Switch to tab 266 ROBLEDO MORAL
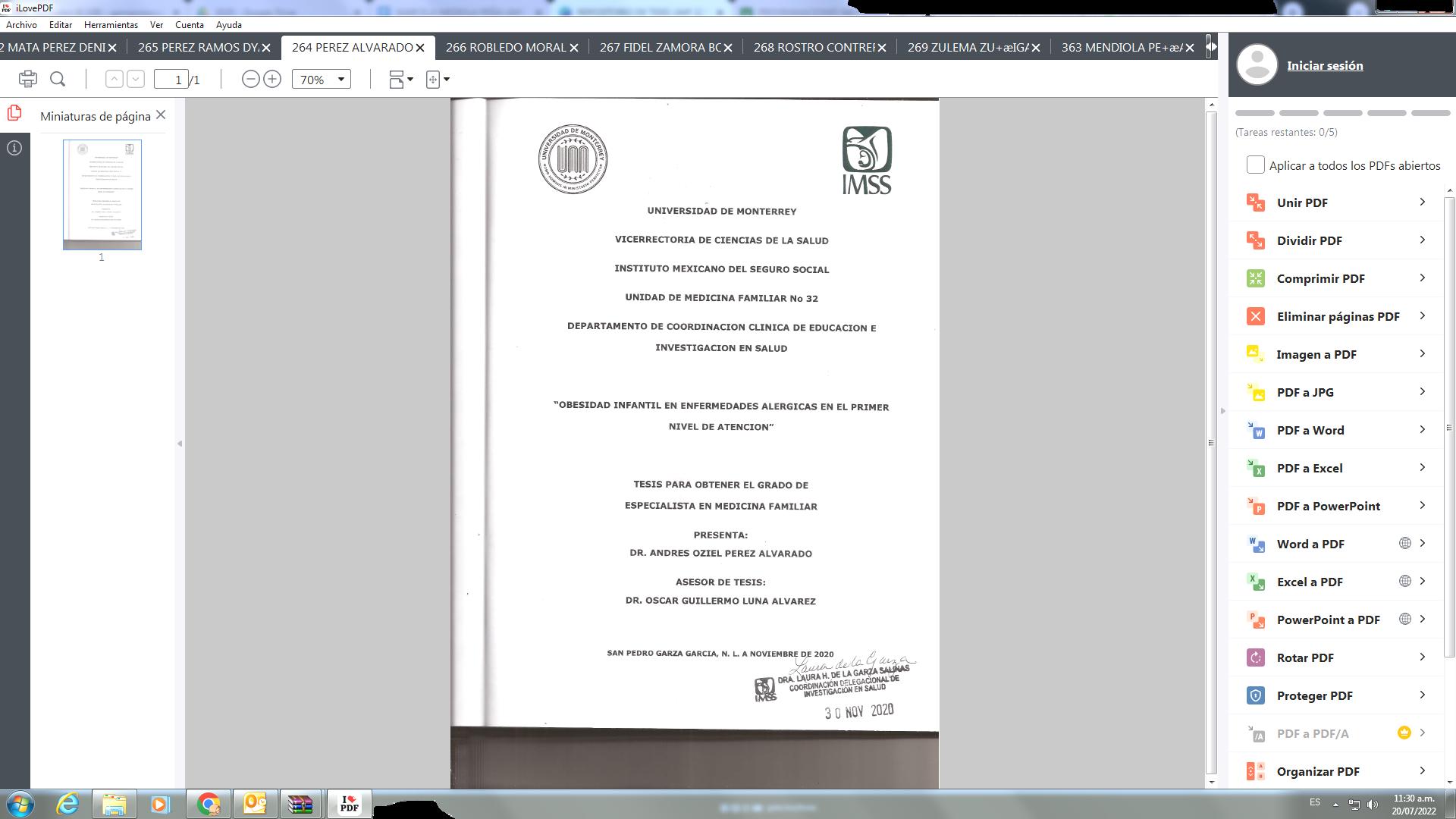The image size is (1456, 819). (x=505, y=47)
